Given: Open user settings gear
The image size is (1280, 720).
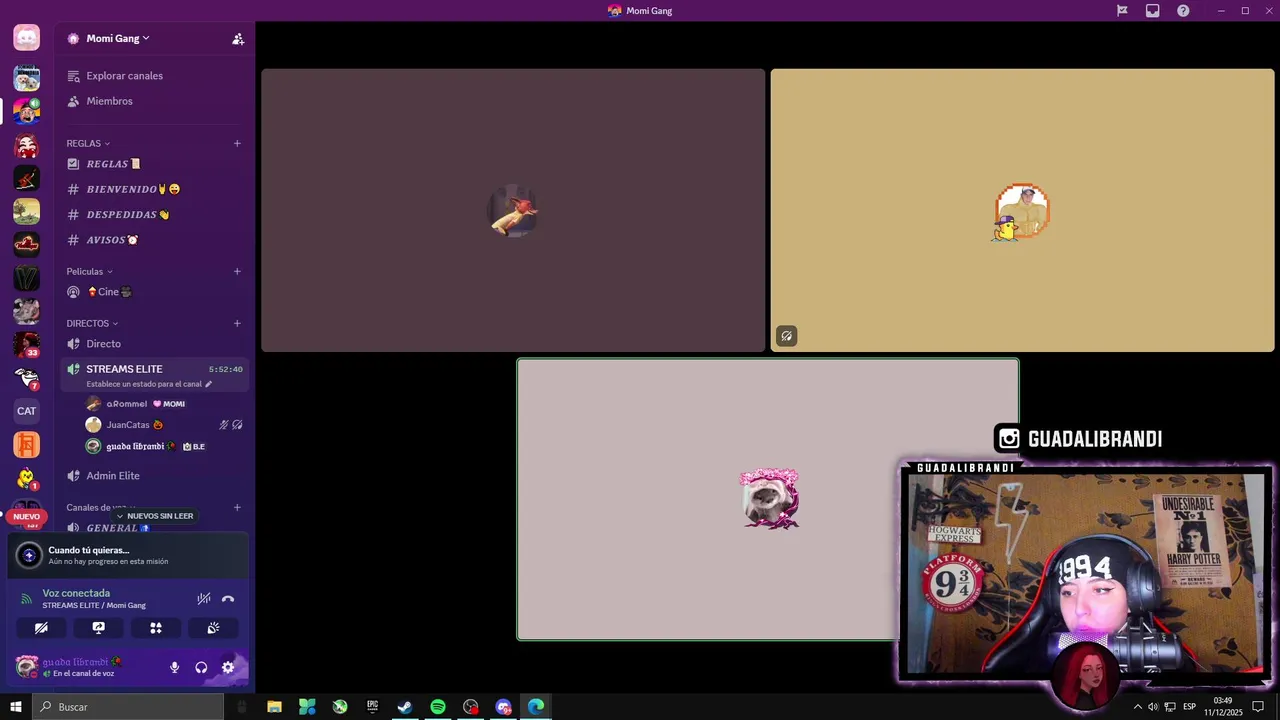Looking at the screenshot, I should tap(228, 667).
